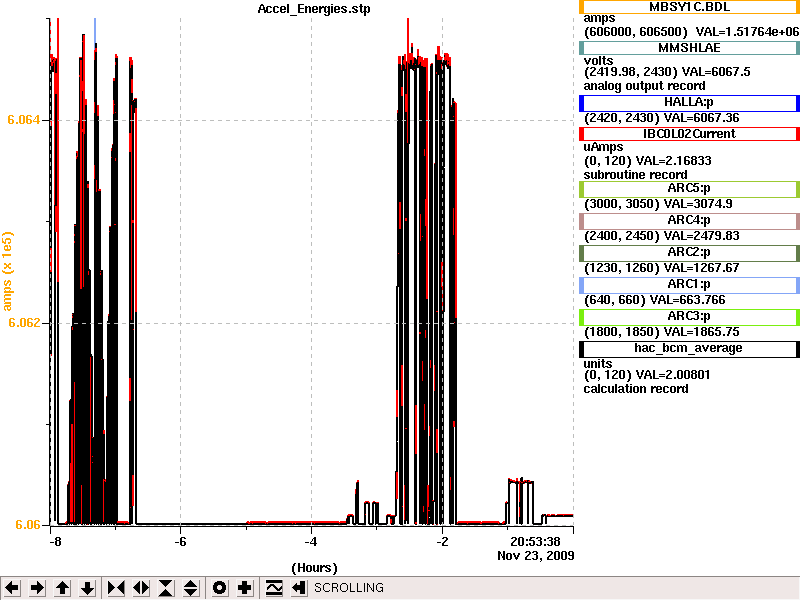Compress the vertical axis range
The width and height of the screenshot is (800, 600).
pos(166,588)
